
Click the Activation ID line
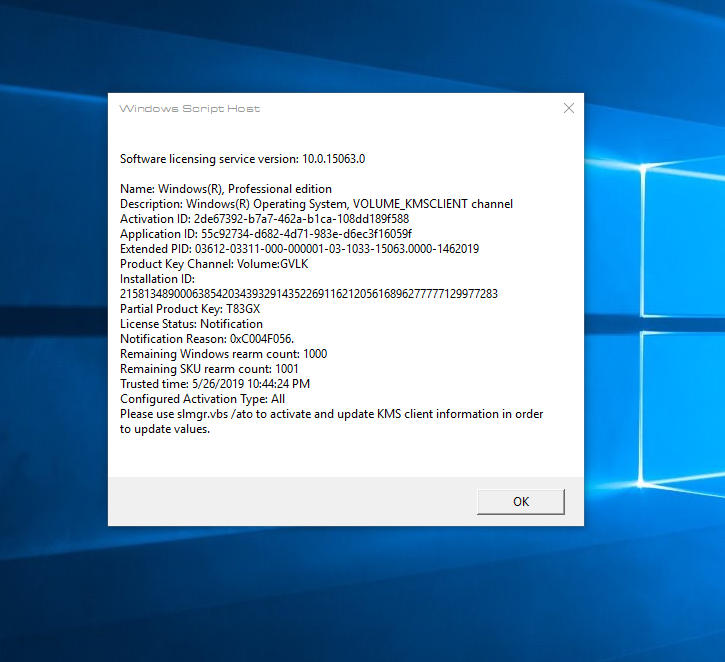(x=264, y=219)
